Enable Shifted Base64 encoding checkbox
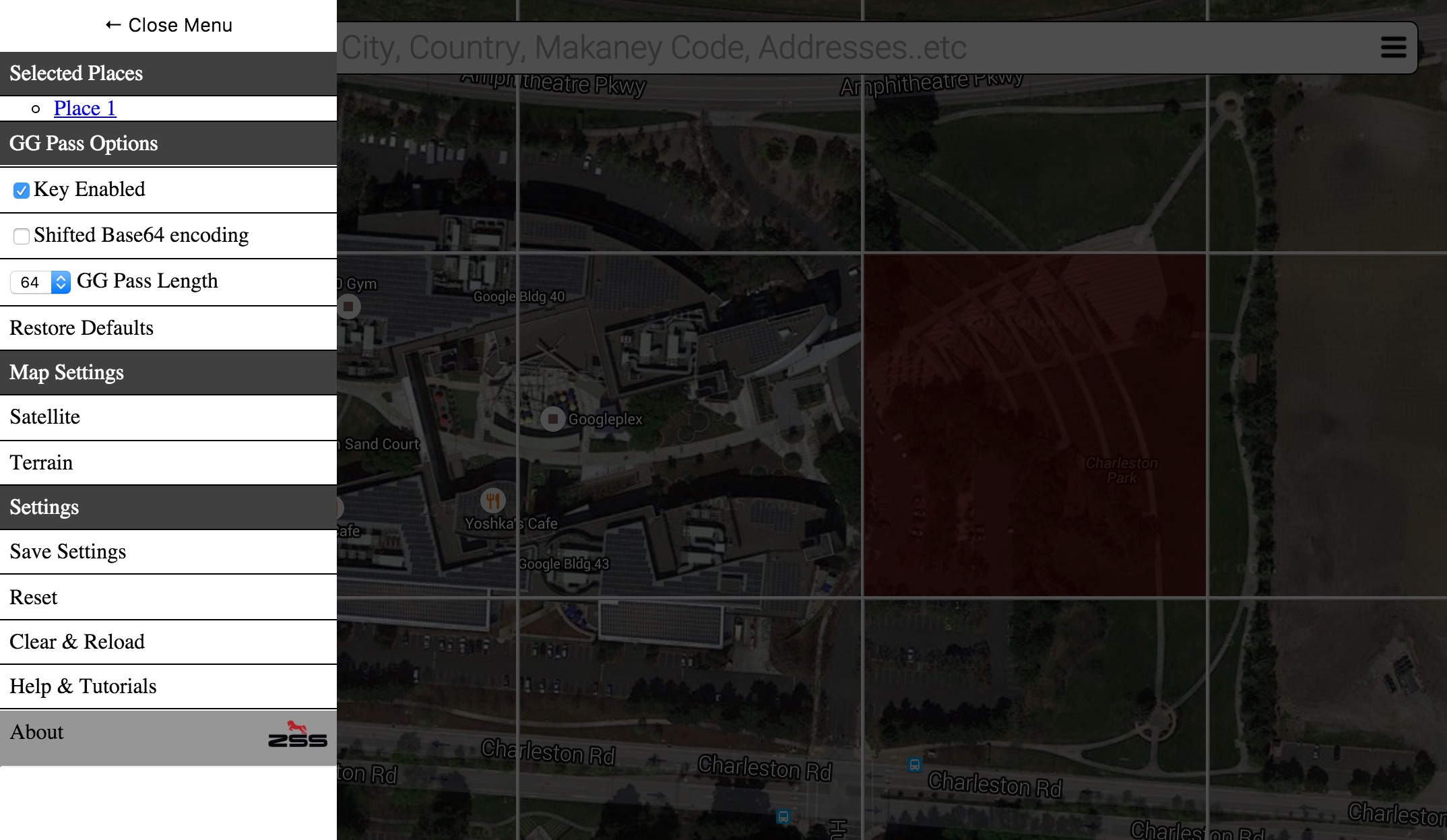 pyautogui.click(x=22, y=236)
